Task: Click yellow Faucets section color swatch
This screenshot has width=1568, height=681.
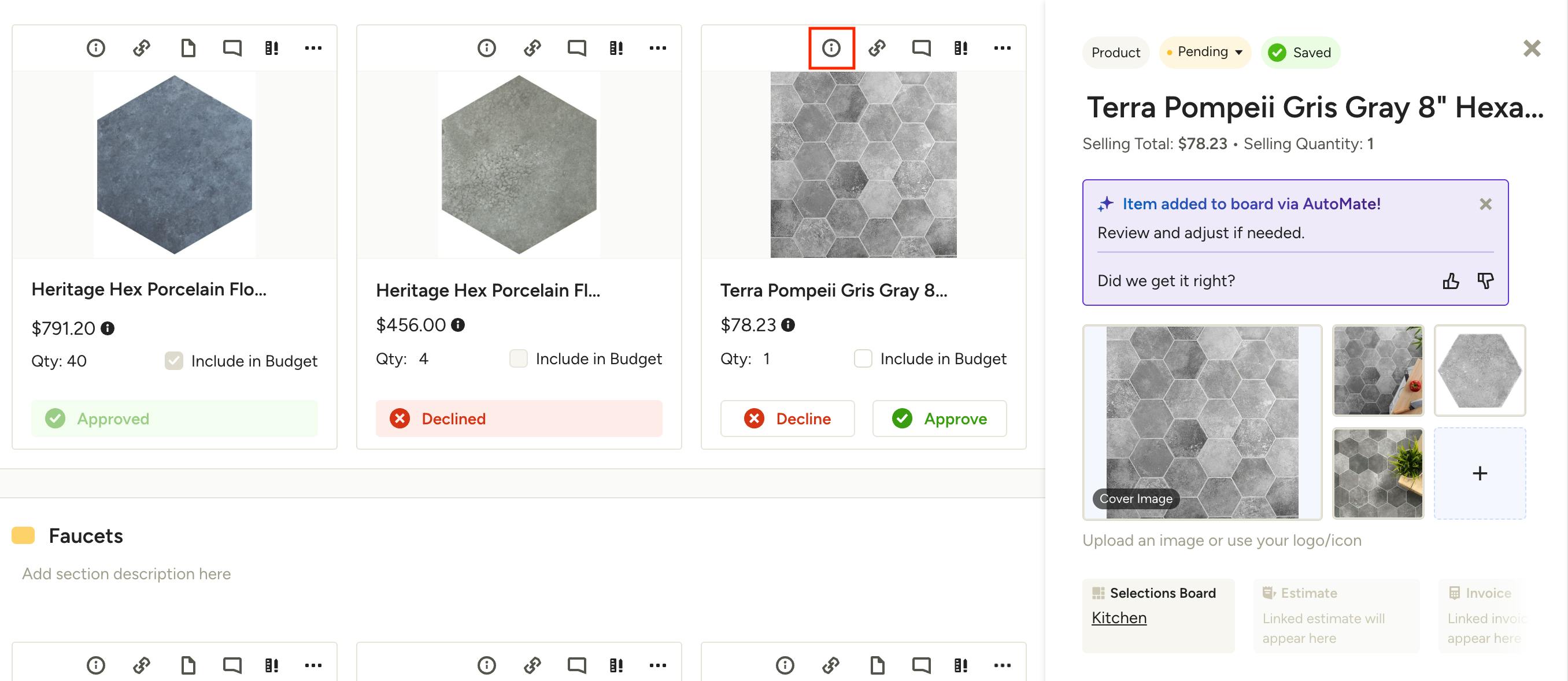Action: [x=23, y=535]
